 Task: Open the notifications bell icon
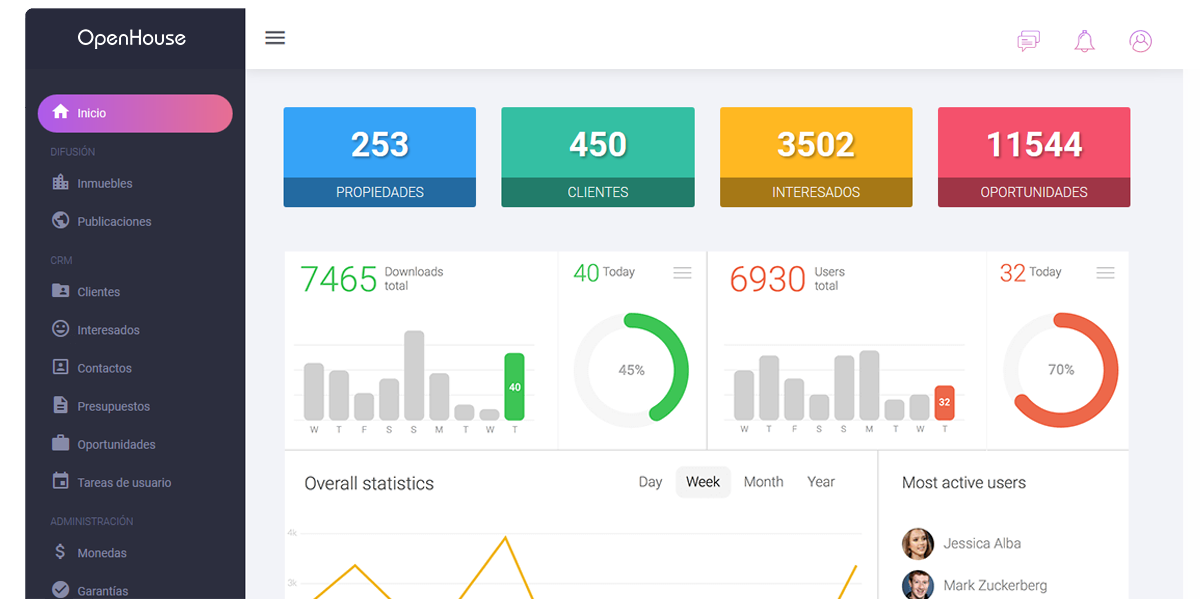(1084, 41)
